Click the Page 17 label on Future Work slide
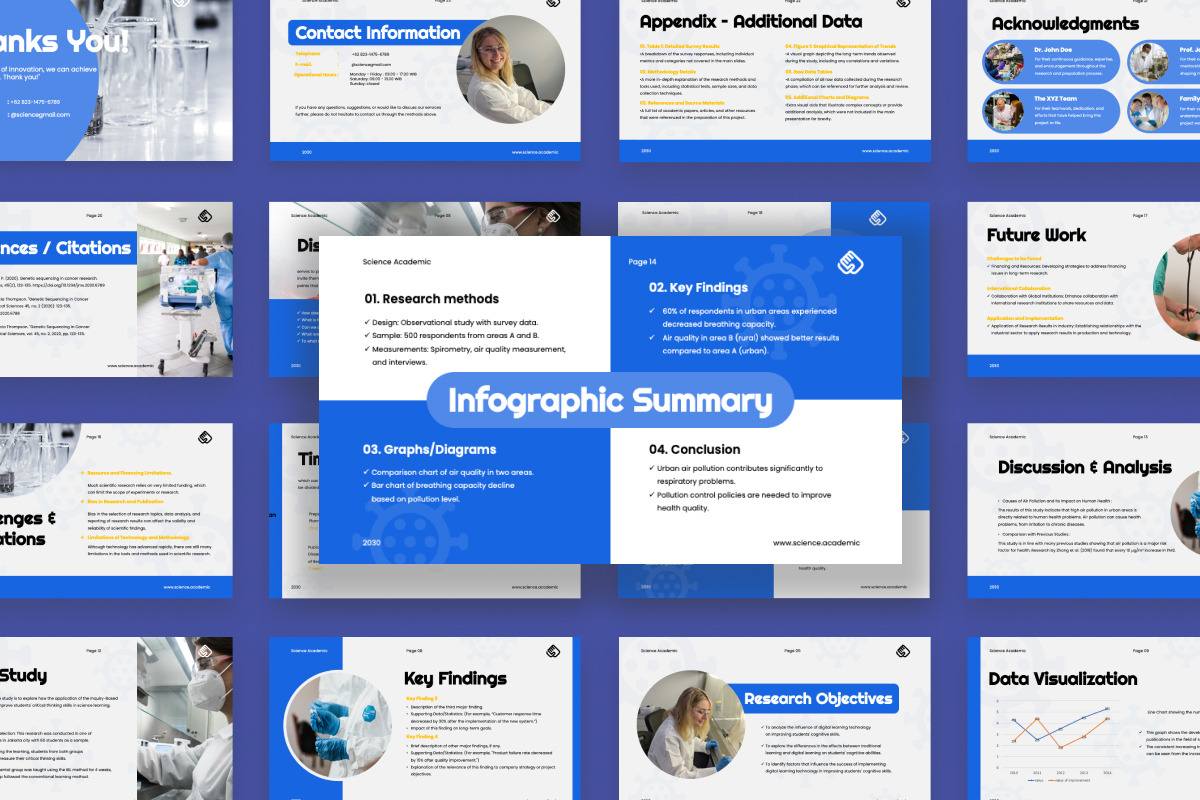Viewport: 1200px width, 800px height. (1139, 215)
